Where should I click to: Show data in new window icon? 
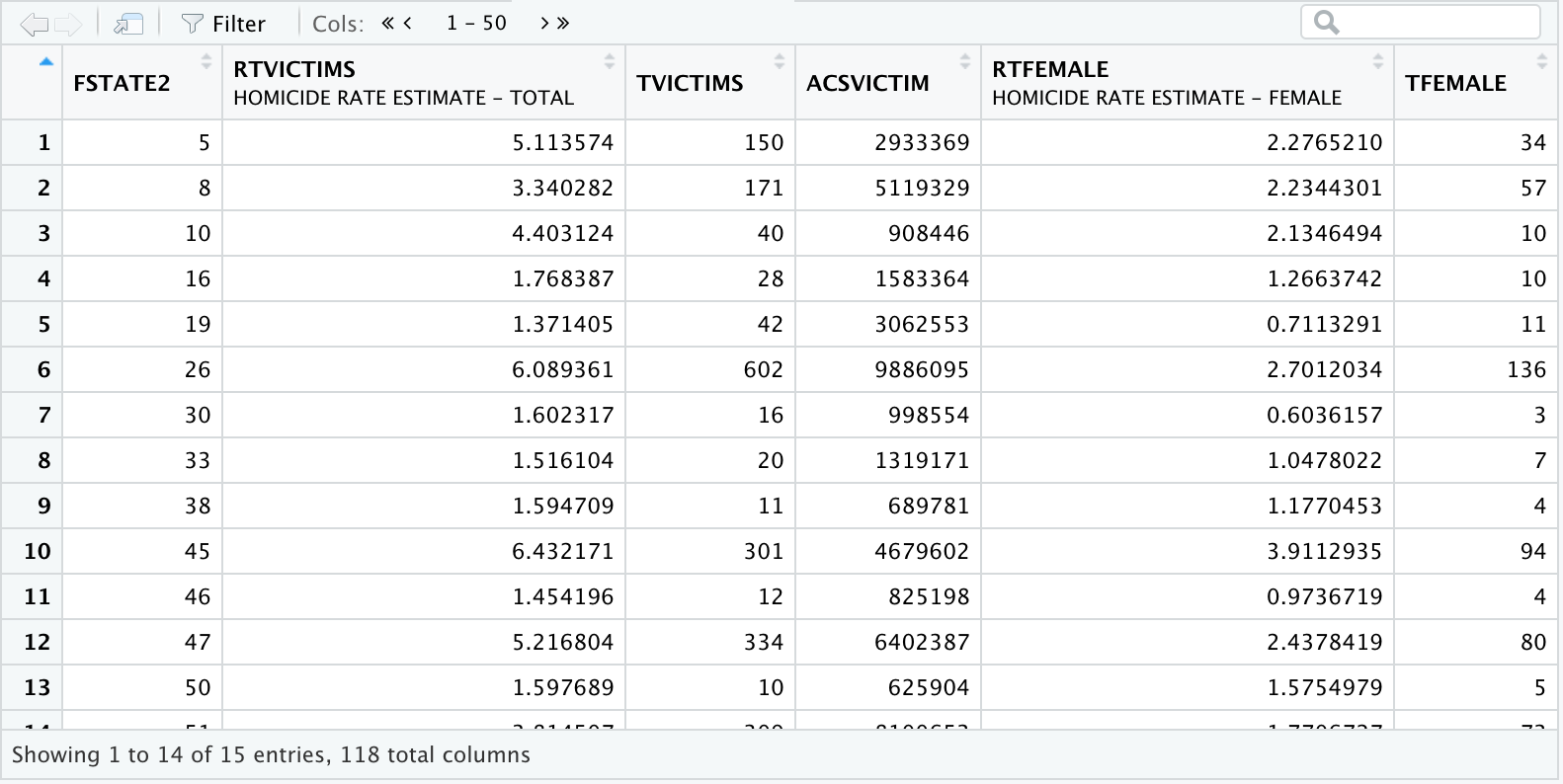click(x=128, y=24)
